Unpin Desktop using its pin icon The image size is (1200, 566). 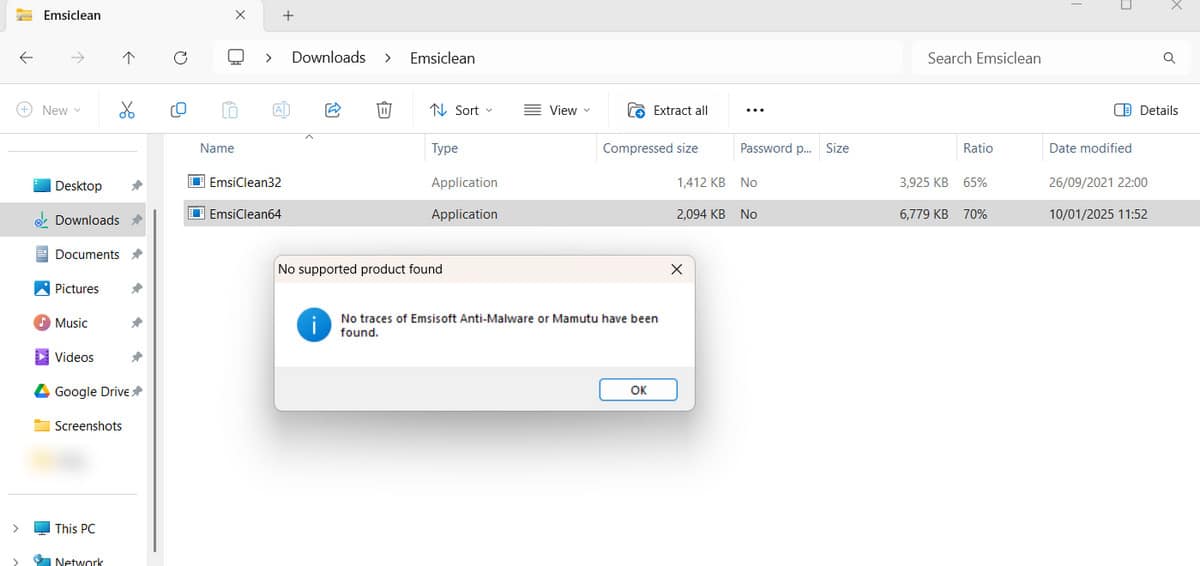click(137, 186)
